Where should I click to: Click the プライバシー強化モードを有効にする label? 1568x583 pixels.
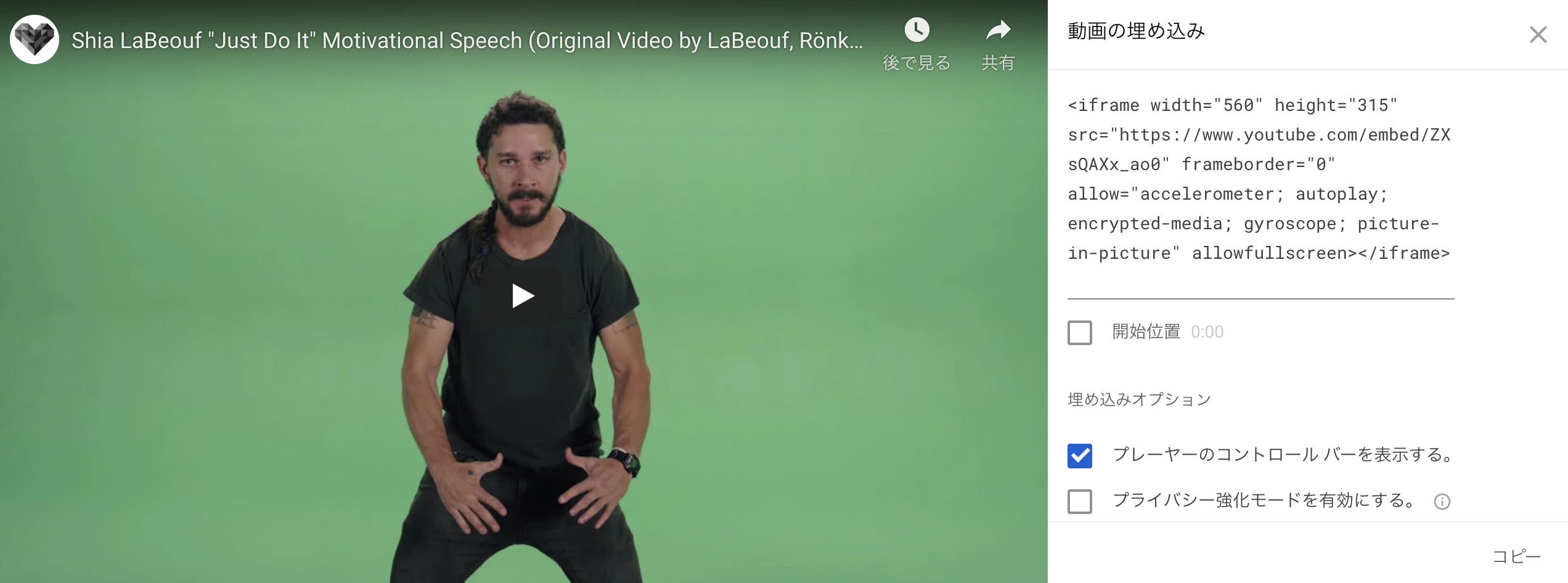click(1265, 500)
